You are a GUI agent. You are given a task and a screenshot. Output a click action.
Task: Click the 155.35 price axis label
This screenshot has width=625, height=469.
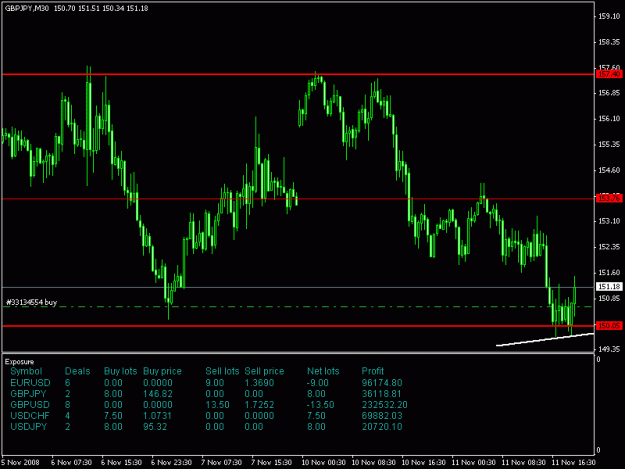click(609, 144)
